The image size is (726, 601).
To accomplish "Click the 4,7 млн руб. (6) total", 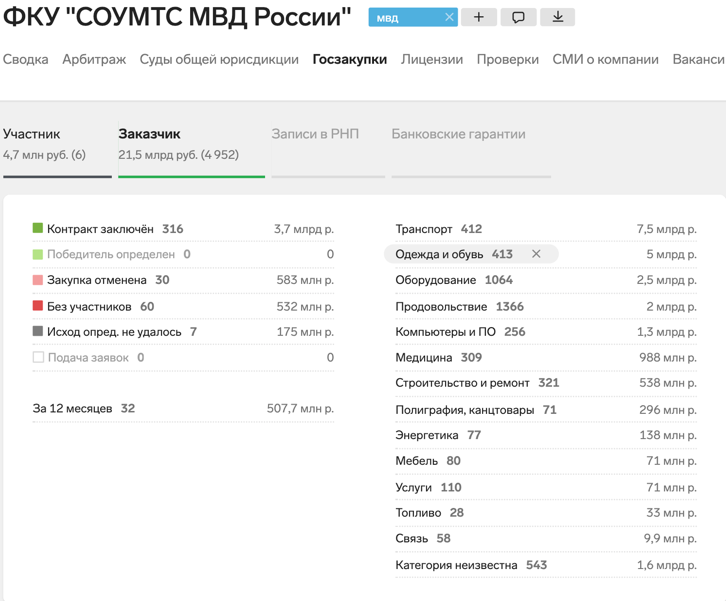I will point(44,155).
